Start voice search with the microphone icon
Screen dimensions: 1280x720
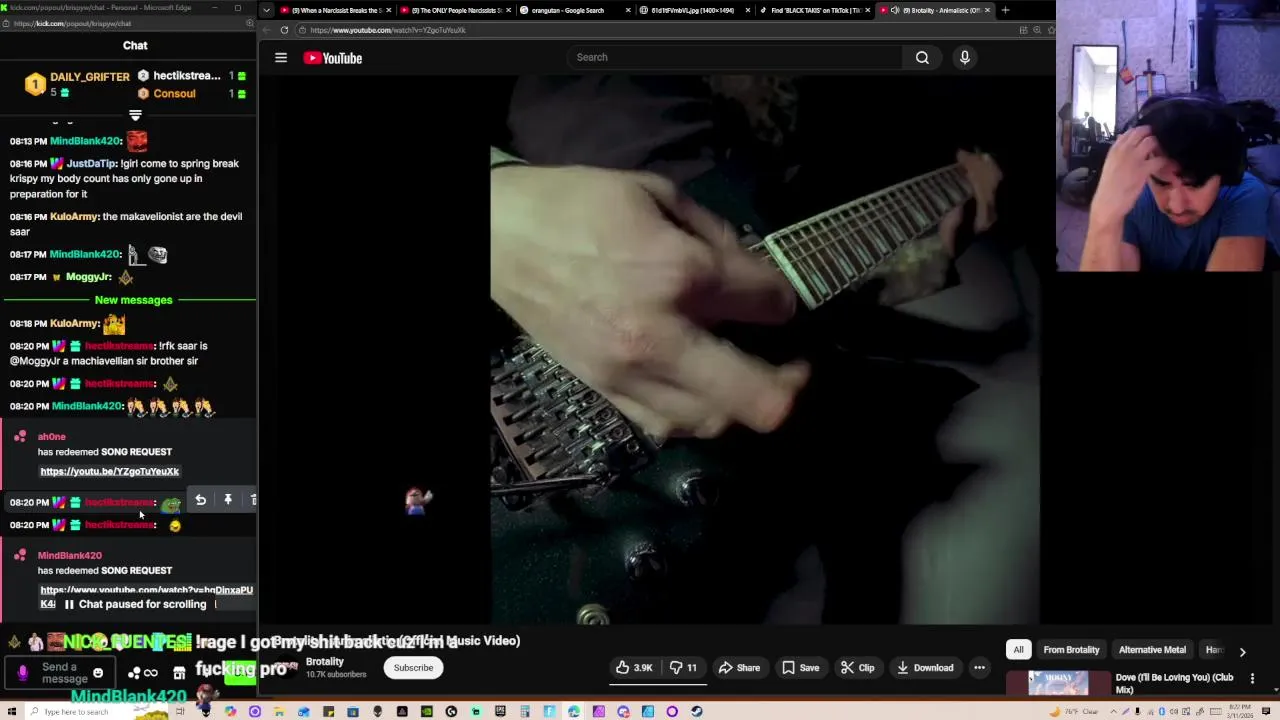(965, 57)
